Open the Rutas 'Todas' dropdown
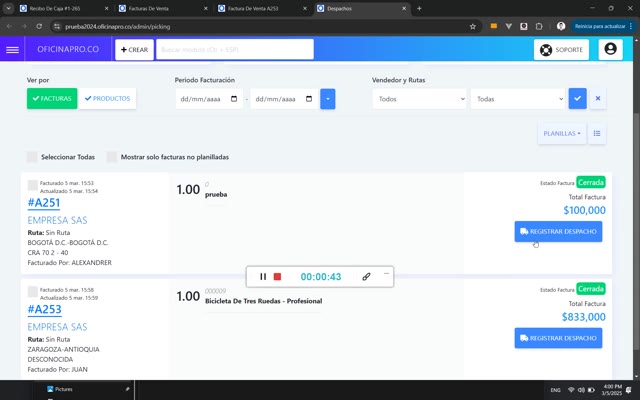Image resolution: width=640 pixels, height=400 pixels. [x=518, y=99]
